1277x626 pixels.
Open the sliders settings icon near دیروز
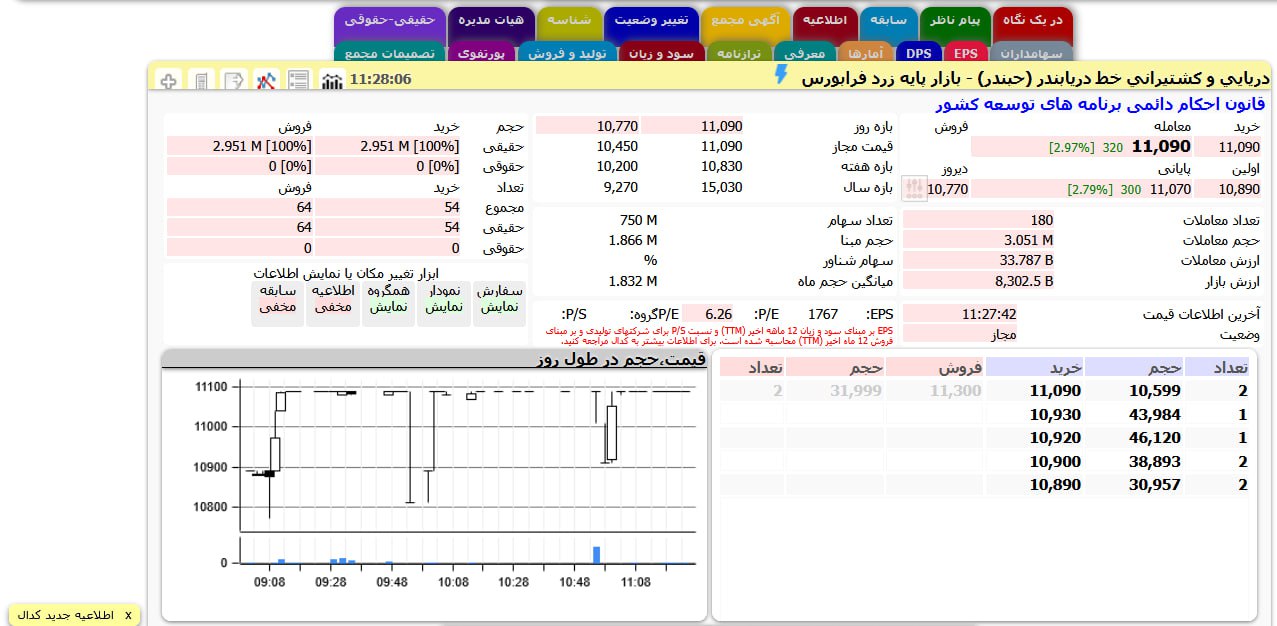[914, 188]
